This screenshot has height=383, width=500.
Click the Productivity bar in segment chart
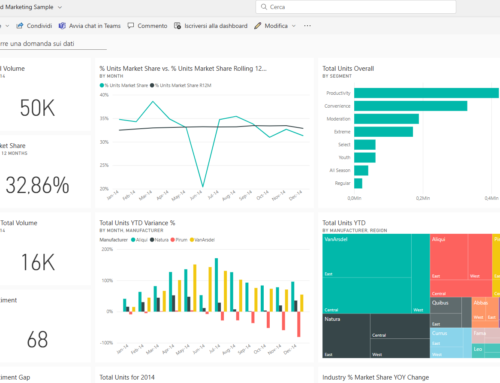tap(426, 93)
